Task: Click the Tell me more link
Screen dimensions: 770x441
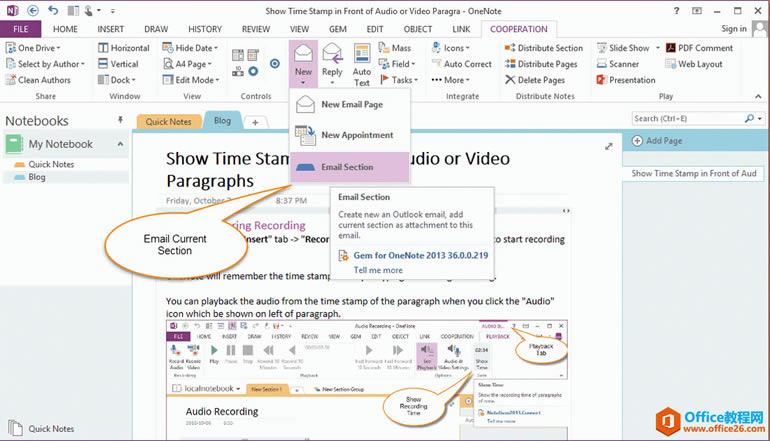Action: 378,270
